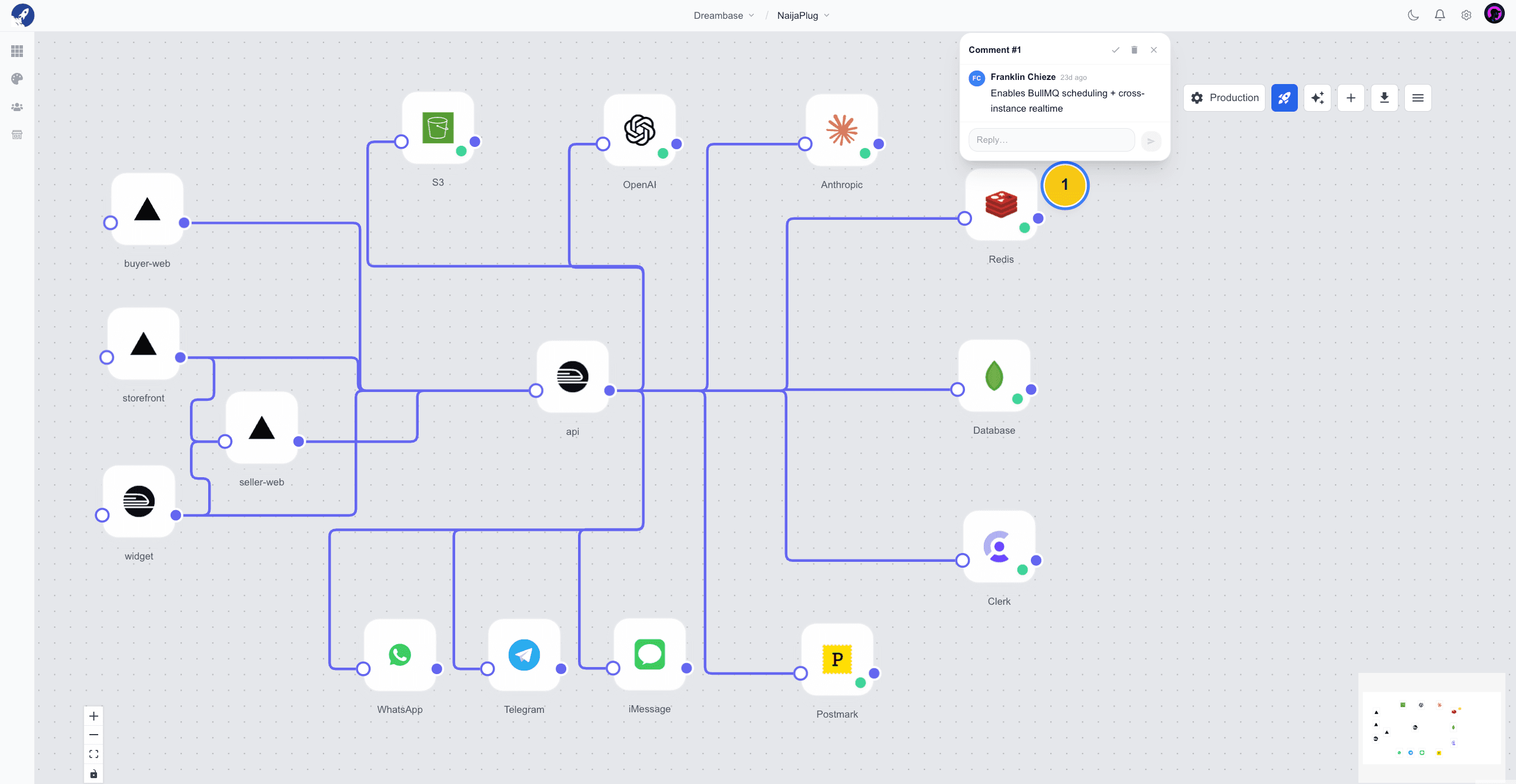Toggle the canvas lock control
1516x784 pixels.
coord(94,773)
